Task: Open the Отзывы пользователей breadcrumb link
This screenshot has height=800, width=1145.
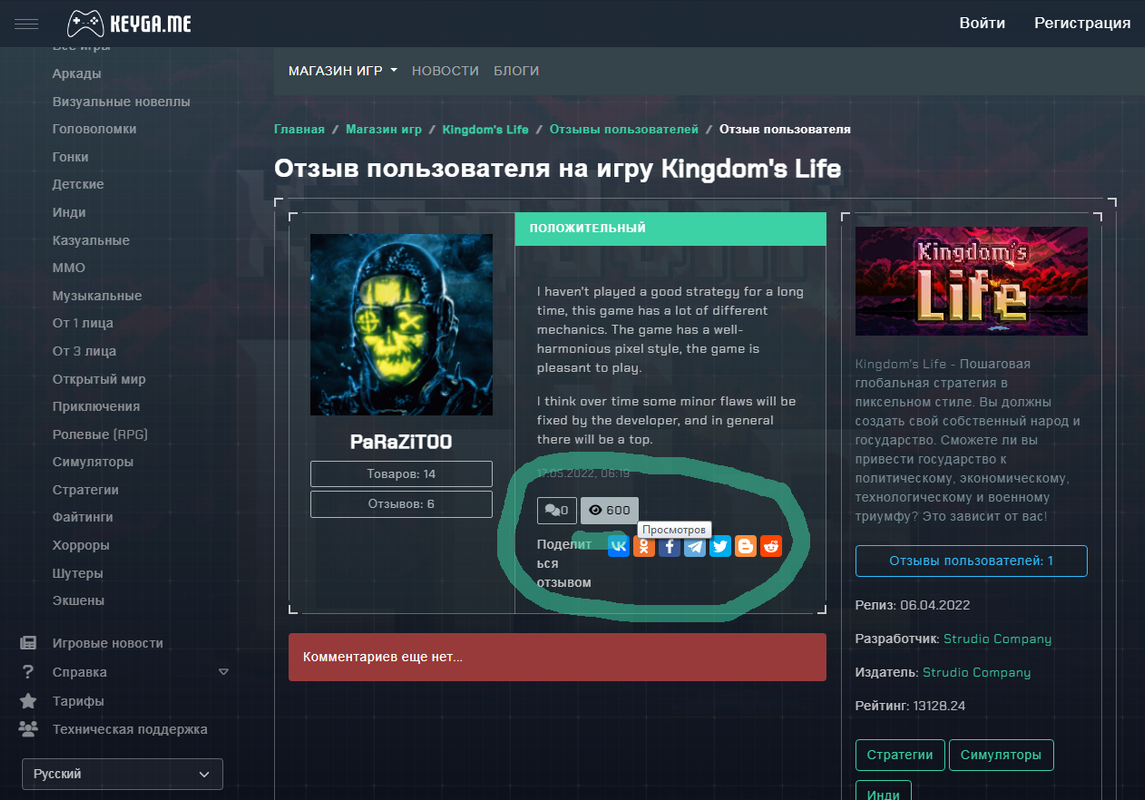Action: tap(624, 129)
